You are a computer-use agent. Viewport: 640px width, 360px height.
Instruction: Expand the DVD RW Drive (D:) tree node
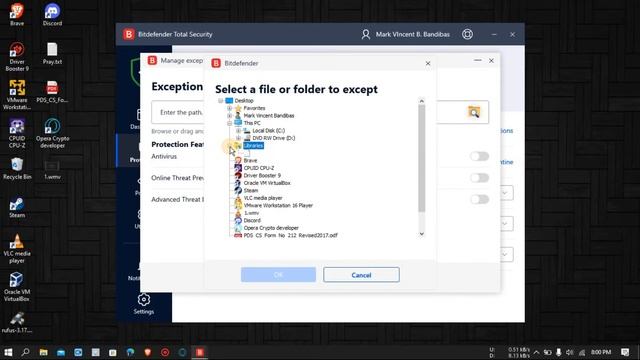click(x=238, y=138)
